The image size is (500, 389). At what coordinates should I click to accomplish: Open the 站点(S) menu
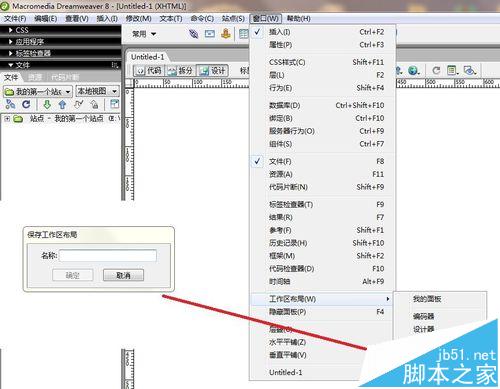[x=233, y=19]
